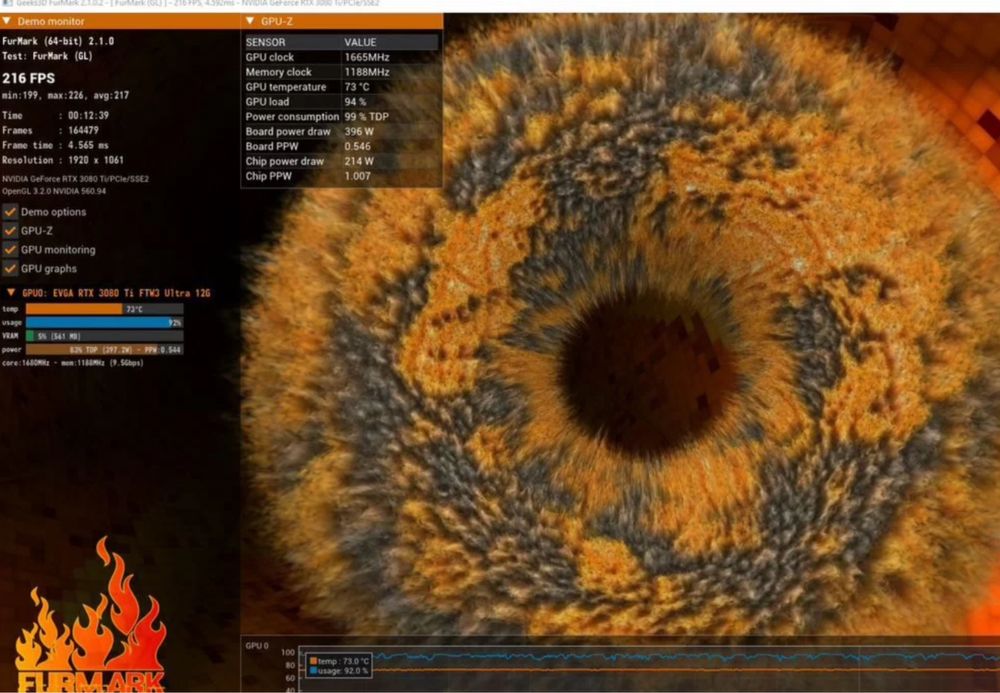The image size is (1000, 693).
Task: Click the Time 00:12:39 line
Action: click(55, 115)
